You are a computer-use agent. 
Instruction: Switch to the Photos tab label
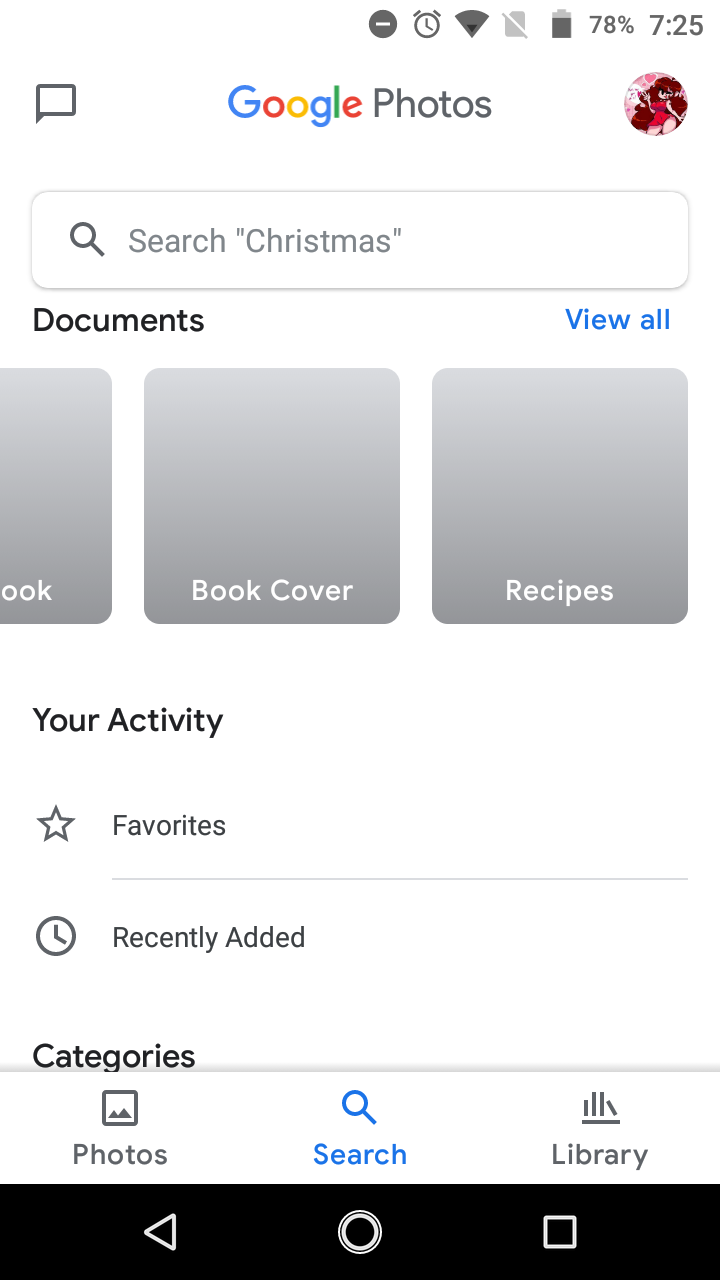tap(120, 1154)
